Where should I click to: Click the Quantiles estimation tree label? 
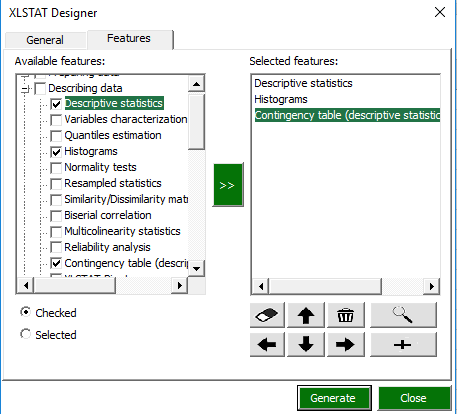[113, 135]
